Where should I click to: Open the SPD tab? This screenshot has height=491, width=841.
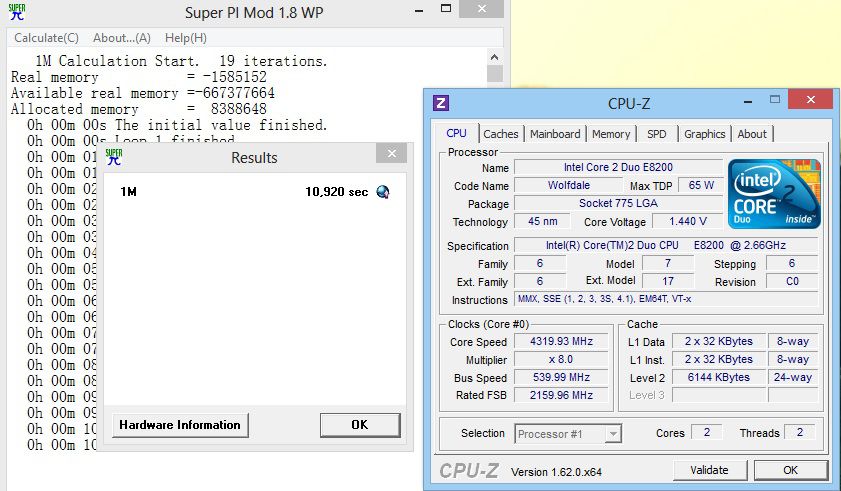click(656, 134)
